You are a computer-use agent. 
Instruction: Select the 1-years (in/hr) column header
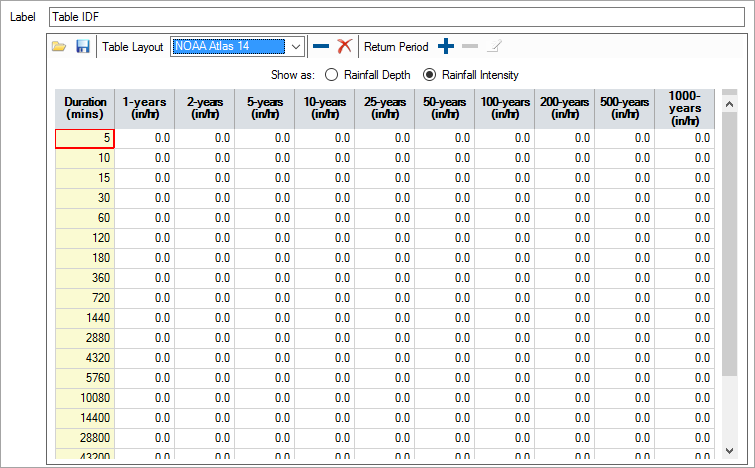(x=144, y=109)
